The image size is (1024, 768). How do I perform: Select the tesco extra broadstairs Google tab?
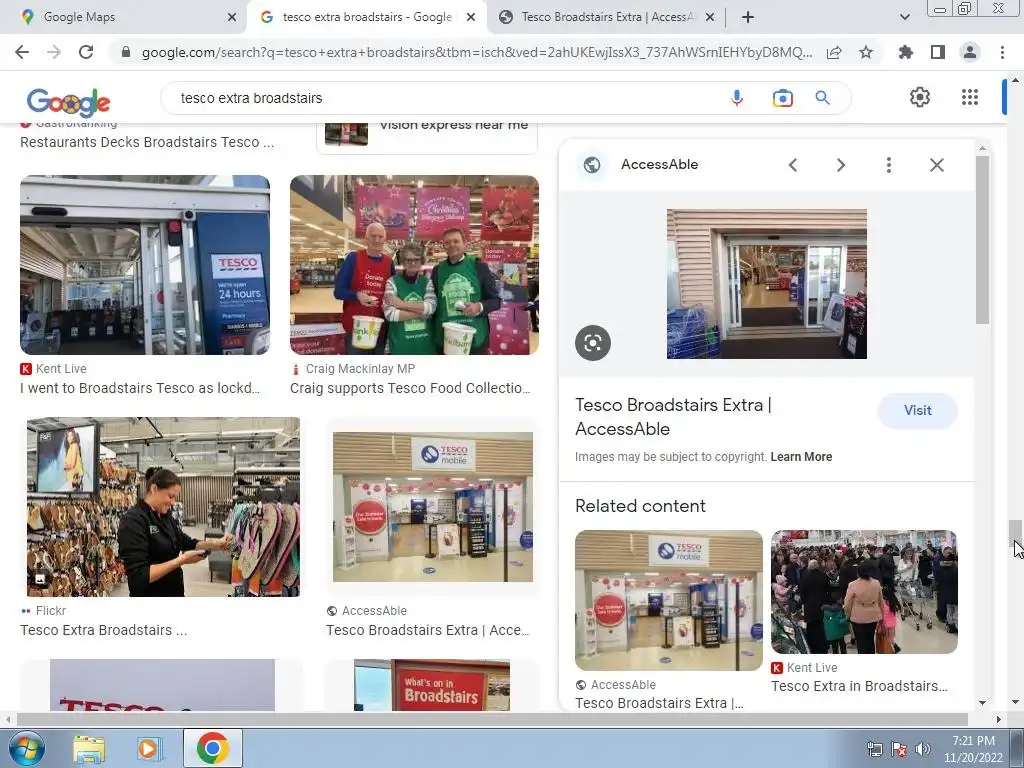[366, 17]
